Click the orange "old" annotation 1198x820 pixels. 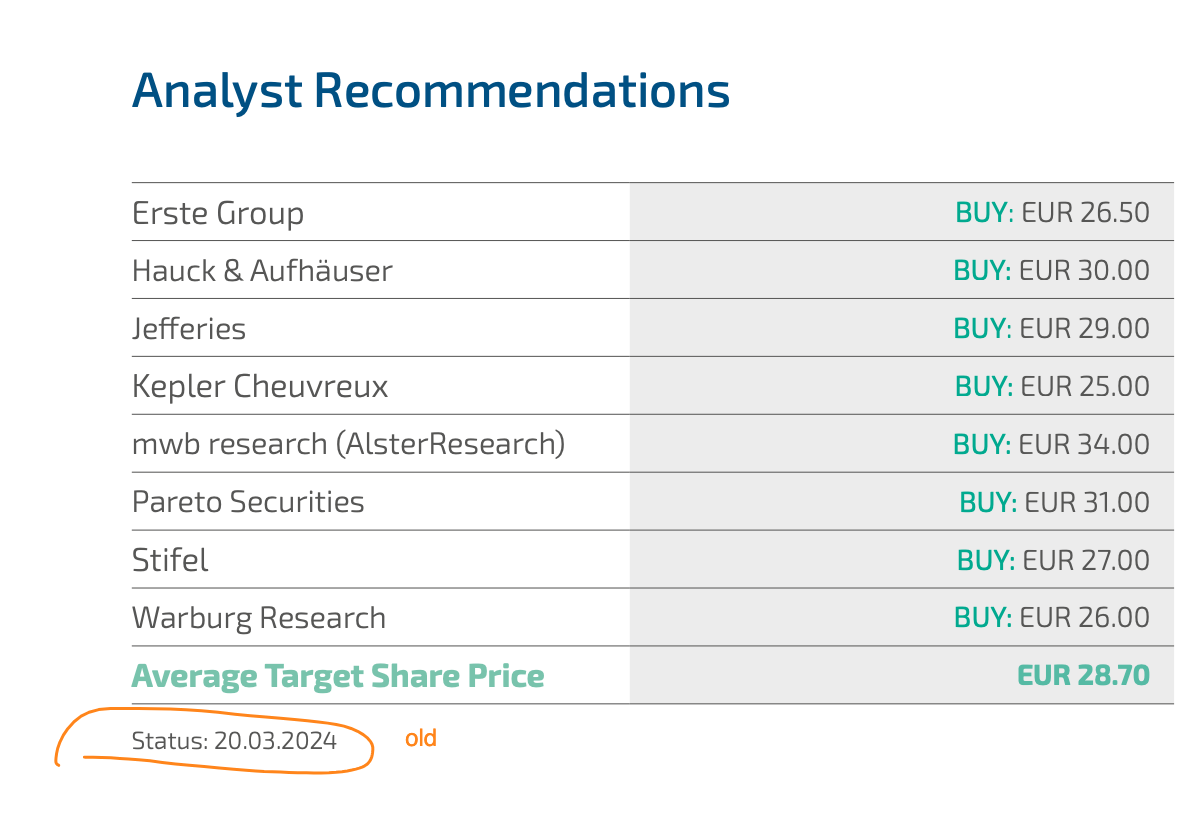tap(421, 739)
